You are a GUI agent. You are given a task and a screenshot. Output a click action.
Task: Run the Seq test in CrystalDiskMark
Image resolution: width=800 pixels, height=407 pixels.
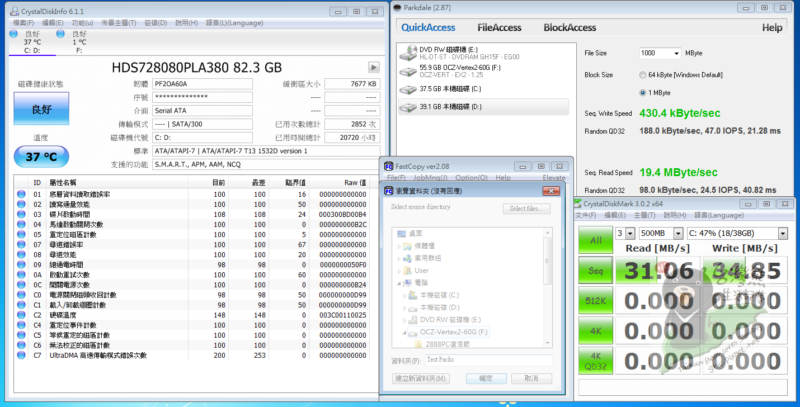point(595,270)
